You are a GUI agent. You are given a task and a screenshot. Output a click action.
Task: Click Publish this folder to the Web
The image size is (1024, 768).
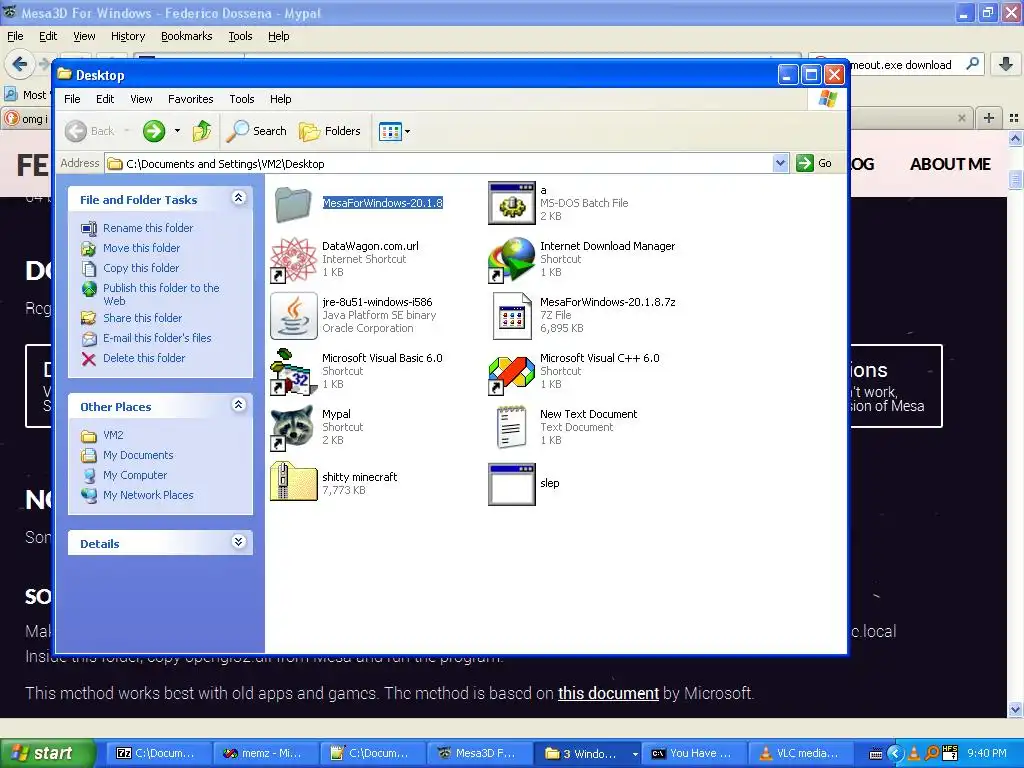pyautogui.click(x=161, y=295)
